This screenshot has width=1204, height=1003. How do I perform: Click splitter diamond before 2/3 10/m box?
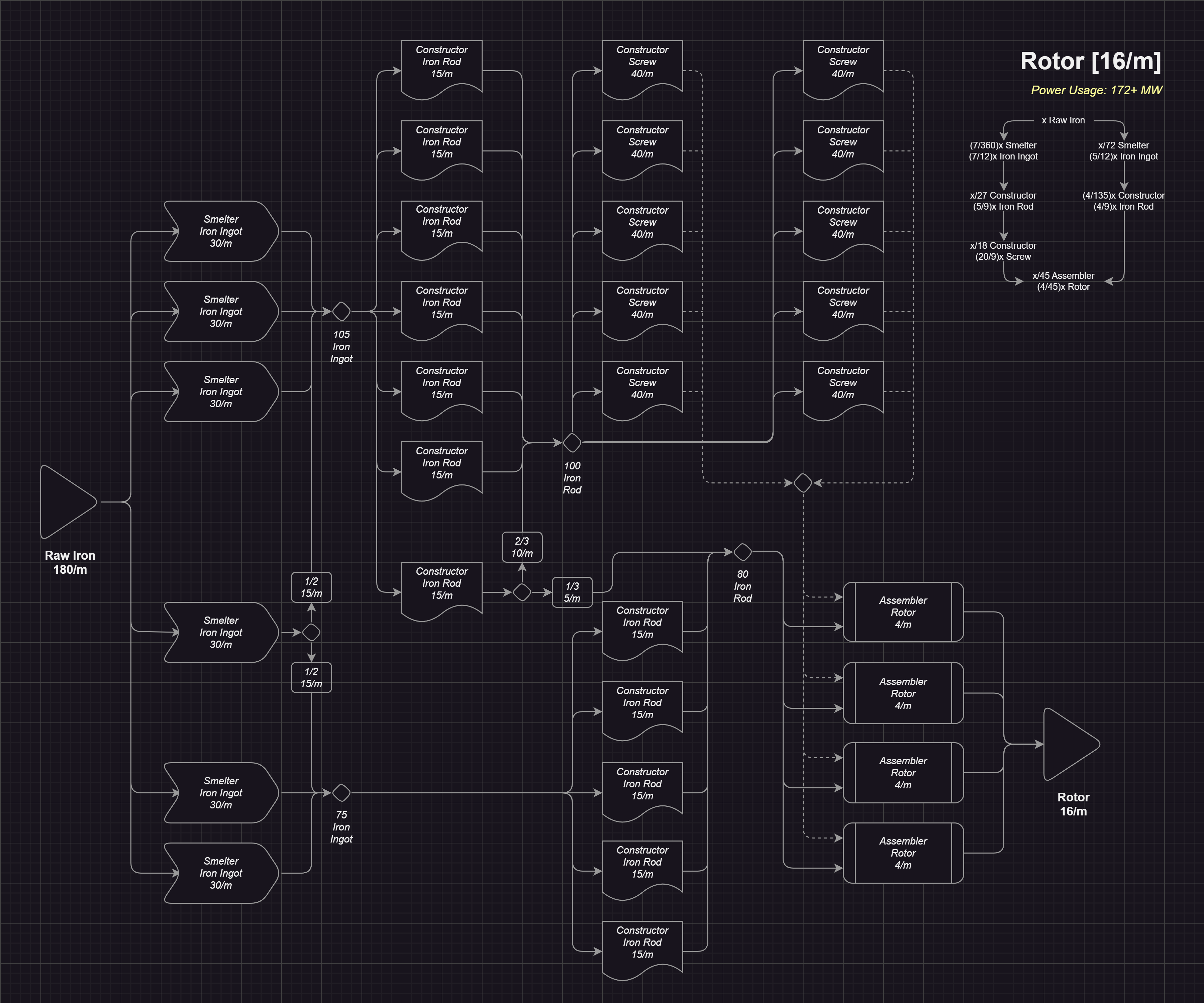tap(522, 592)
